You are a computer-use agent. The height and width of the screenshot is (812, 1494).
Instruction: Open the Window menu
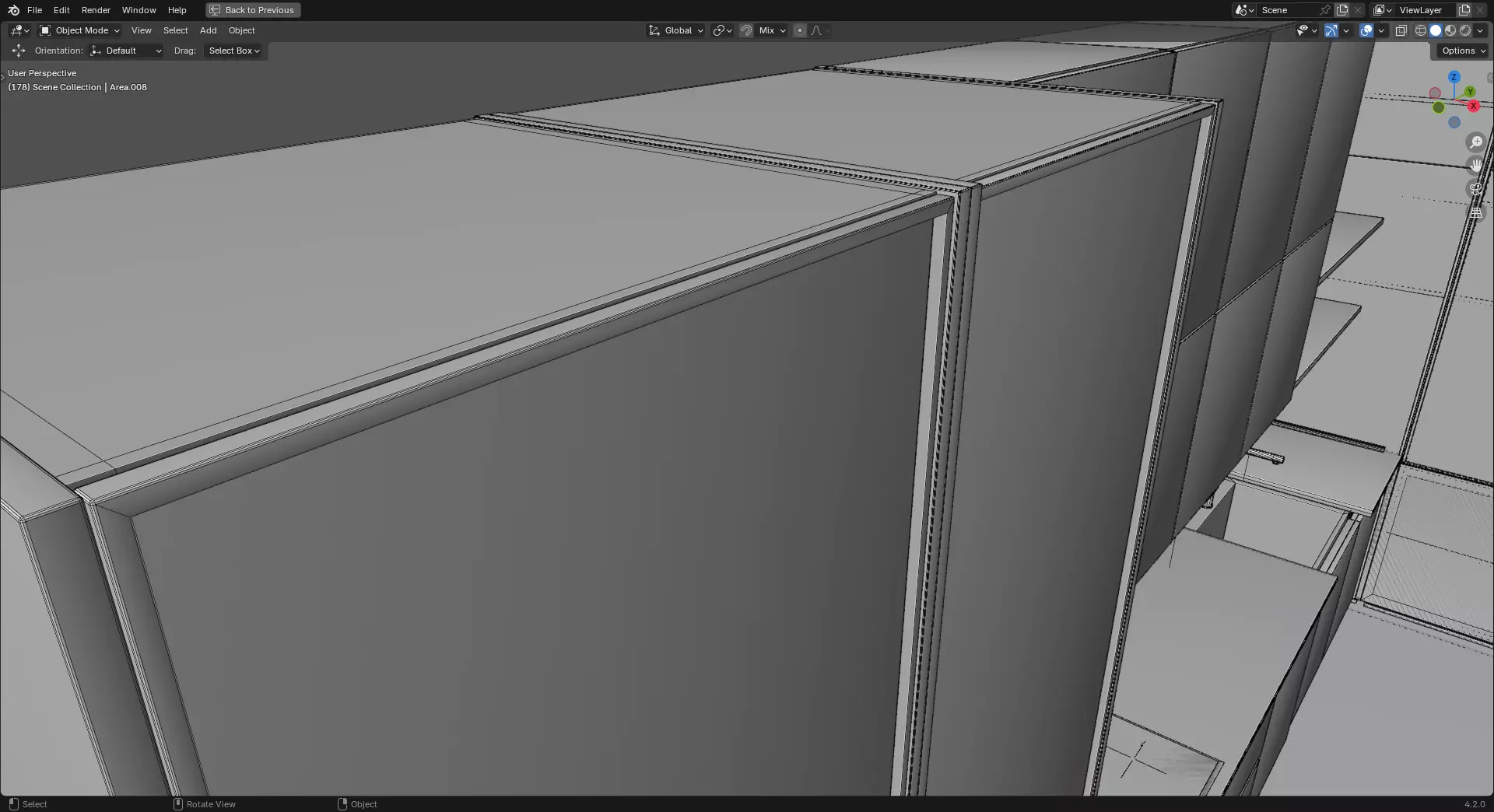coord(139,10)
